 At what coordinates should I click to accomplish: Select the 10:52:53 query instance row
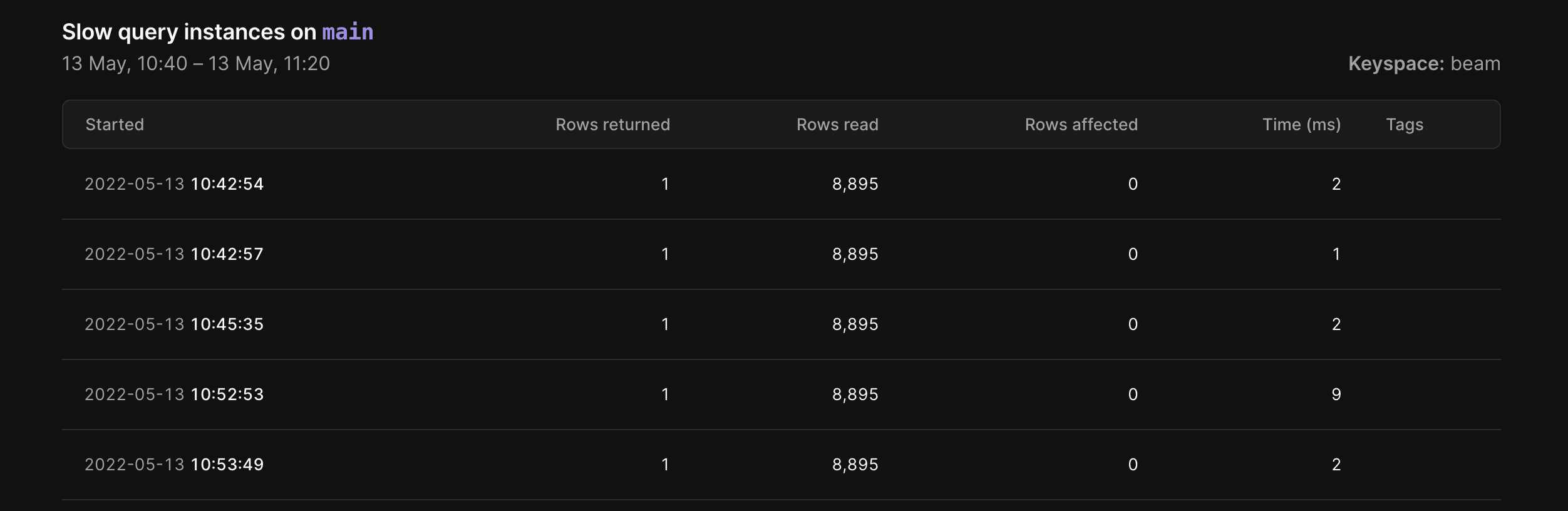pos(781,395)
